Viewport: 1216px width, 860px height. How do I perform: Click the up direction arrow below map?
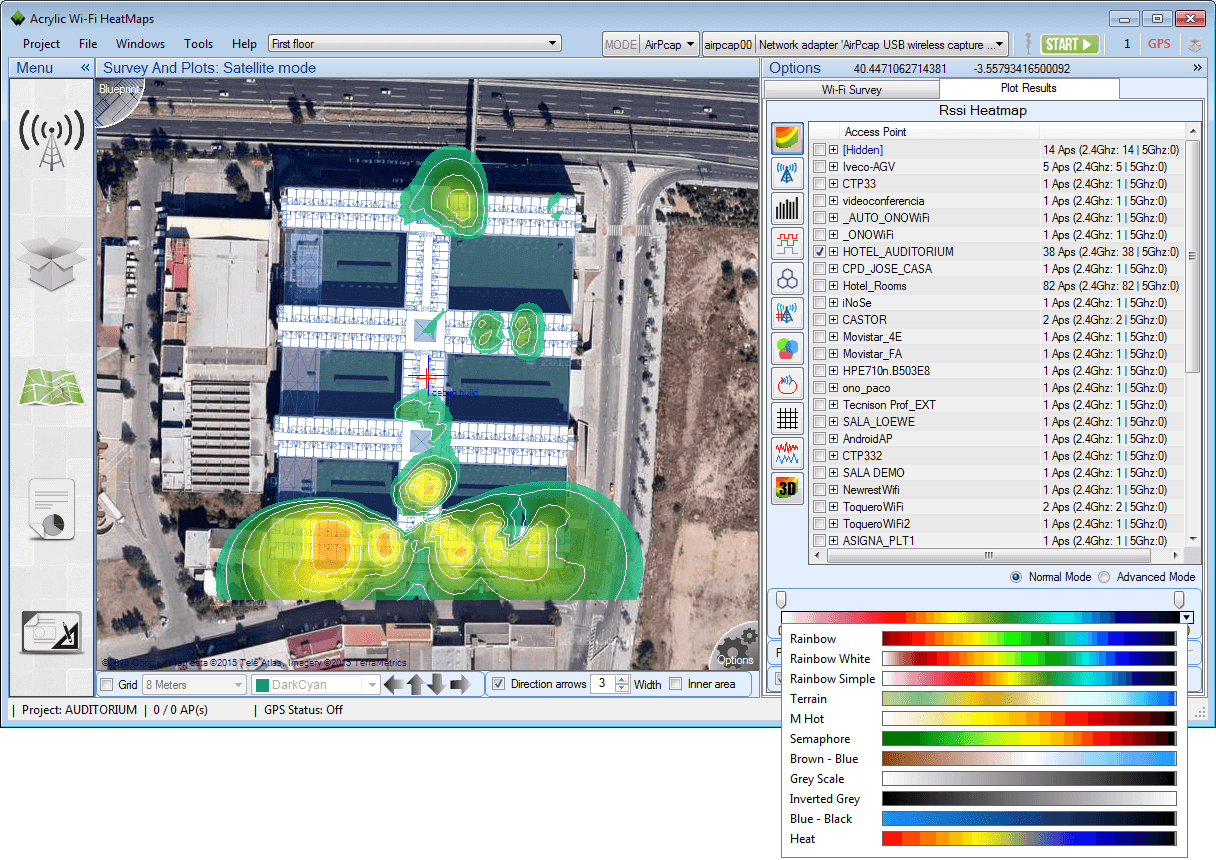pos(416,684)
